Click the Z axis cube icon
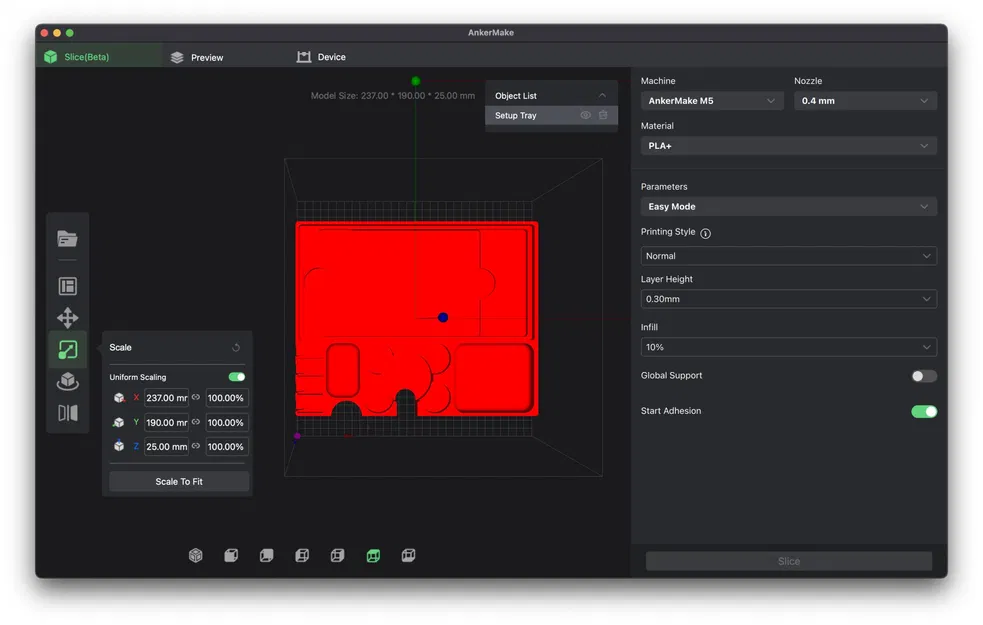983x625 pixels. [119, 446]
